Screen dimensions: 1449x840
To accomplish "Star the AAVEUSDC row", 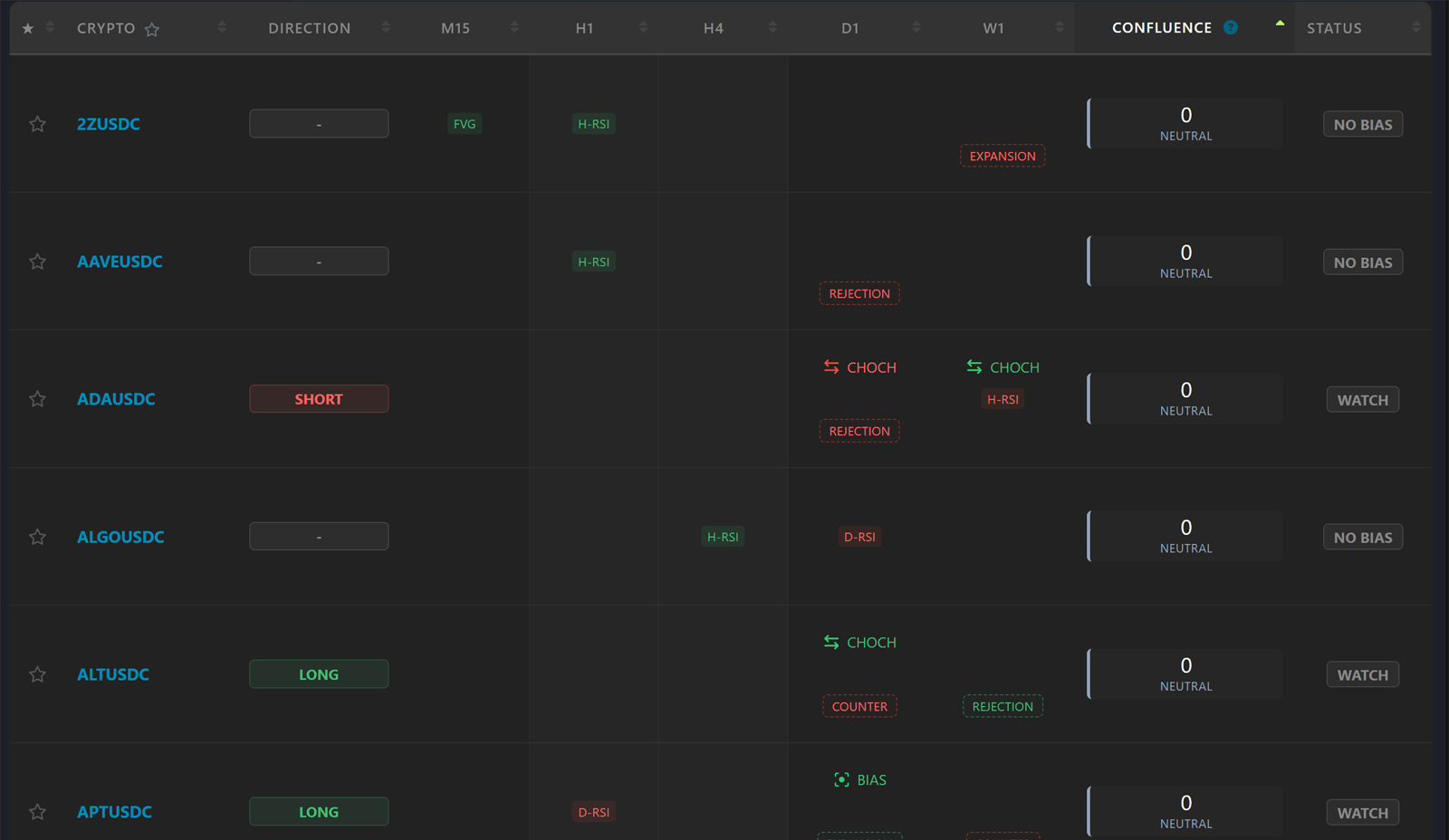I will [x=37, y=262].
